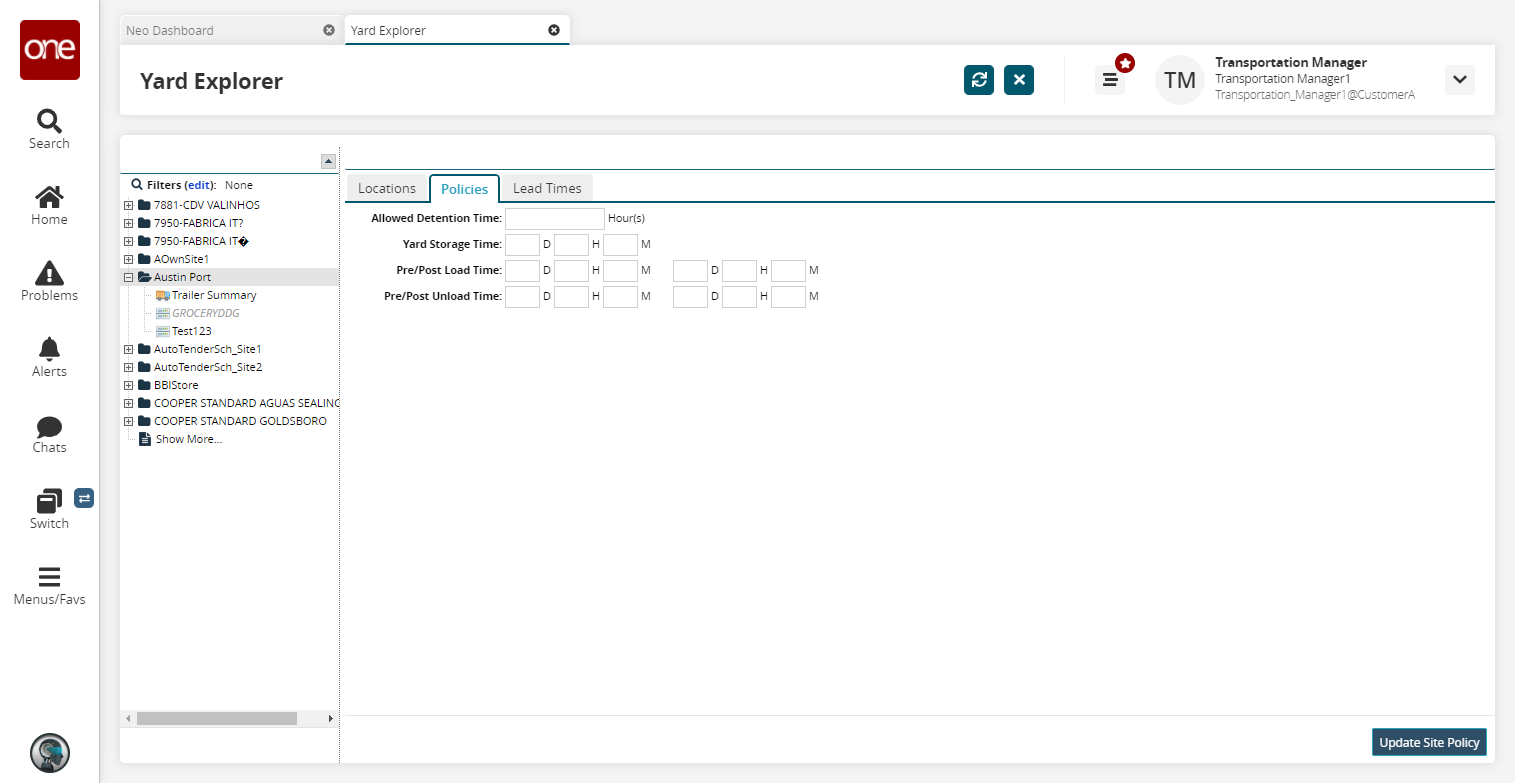Click the Switch windows icon
1515x783 pixels.
point(49,501)
